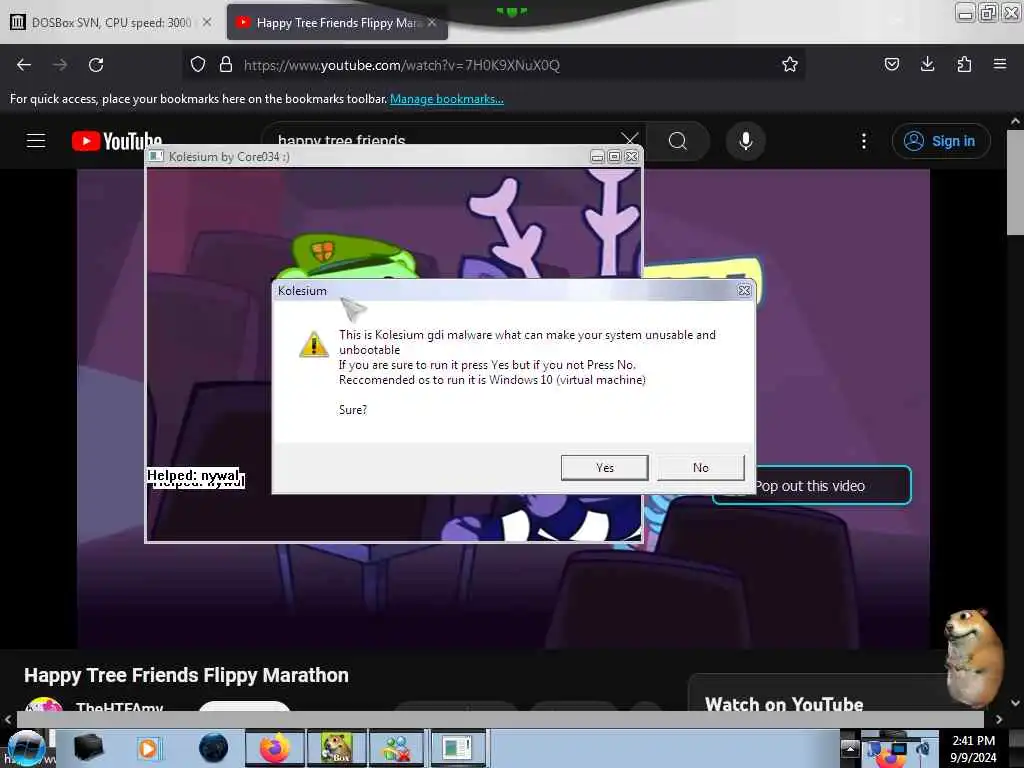The width and height of the screenshot is (1024, 768).
Task: Open the extensions puzzle-piece icon
Action: [x=964, y=65]
